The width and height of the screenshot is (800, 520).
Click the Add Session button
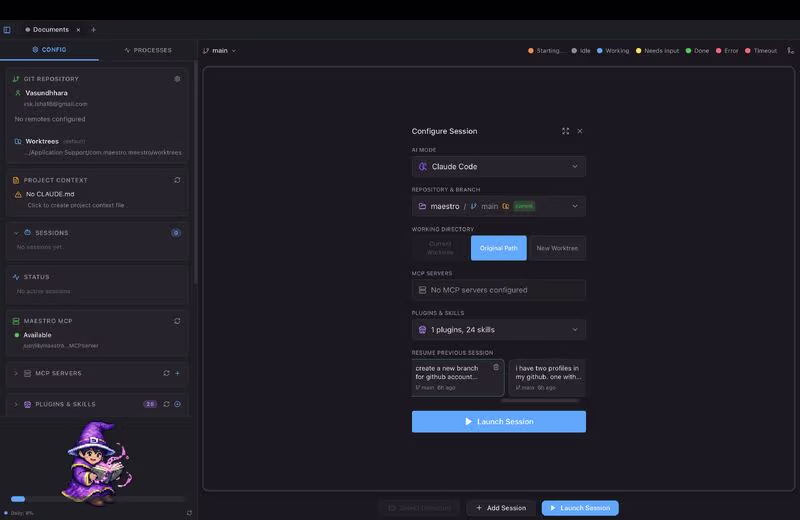pos(501,508)
